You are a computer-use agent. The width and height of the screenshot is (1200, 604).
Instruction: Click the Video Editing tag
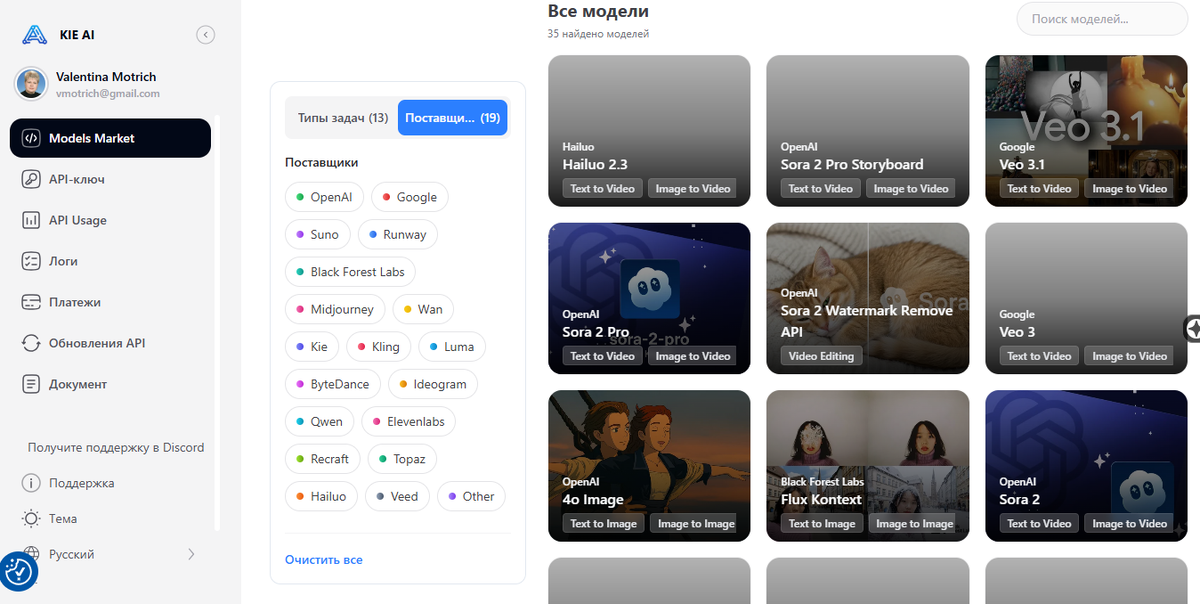click(822, 356)
